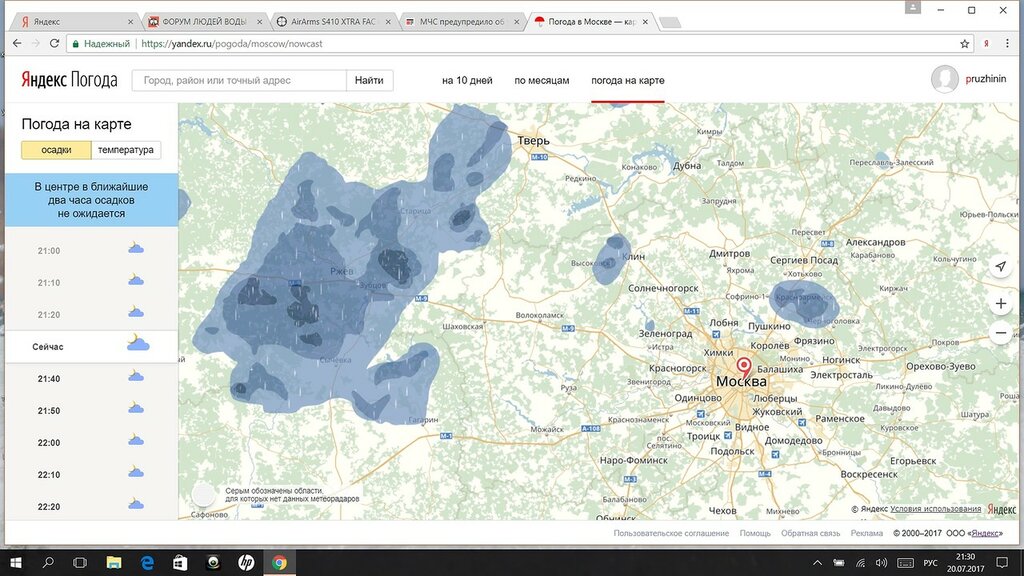Open the 'на 10 дней' forecast tab

468,80
